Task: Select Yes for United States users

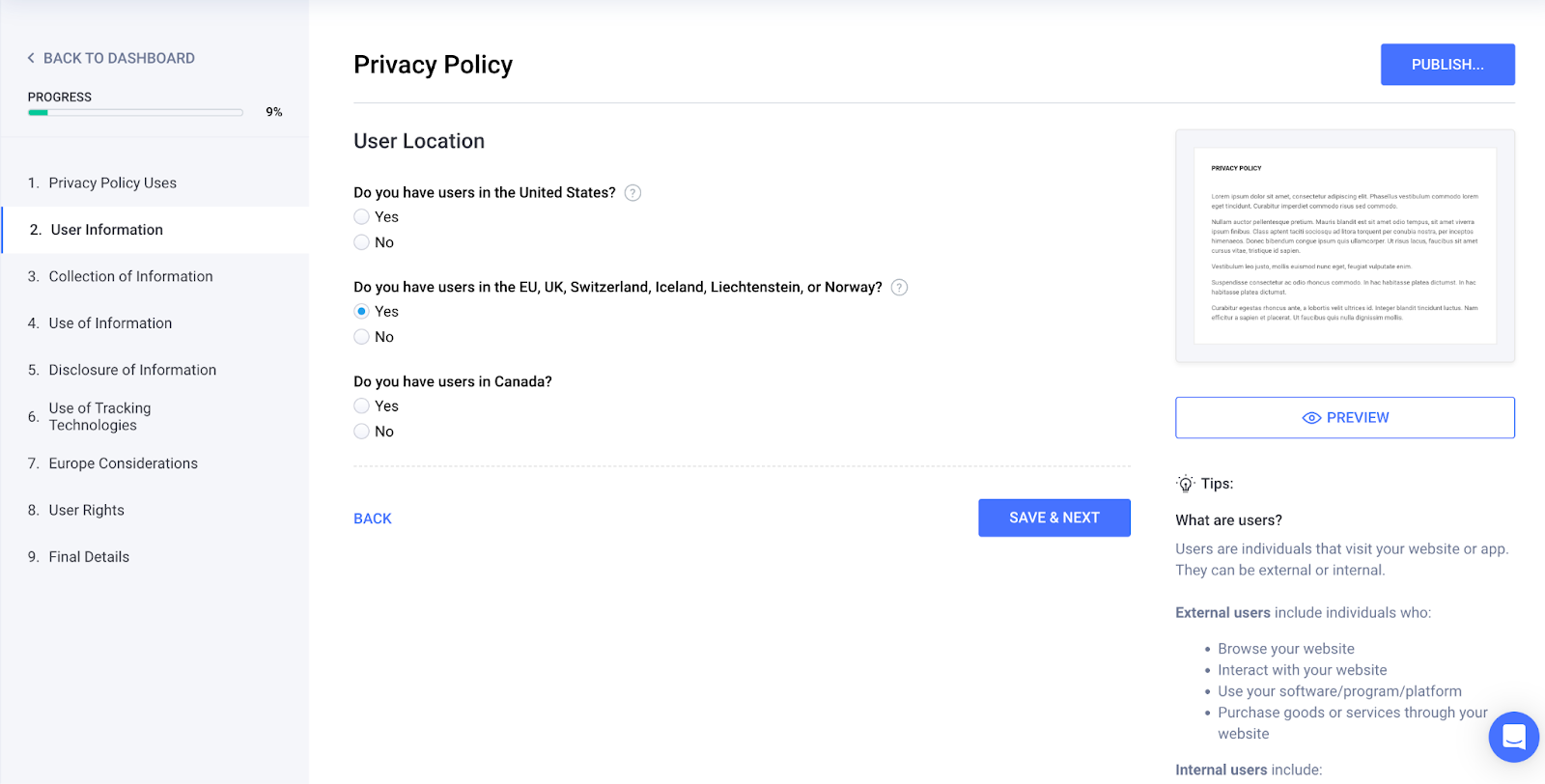Action: [x=361, y=217]
